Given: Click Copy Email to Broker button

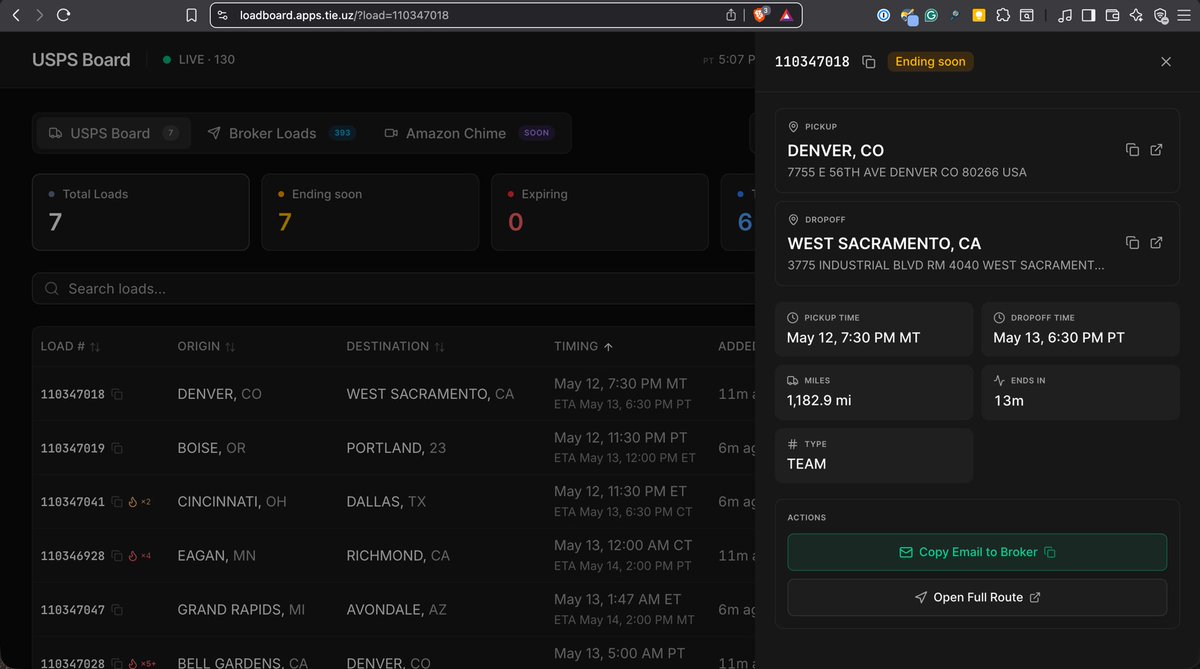Looking at the screenshot, I should click(x=977, y=552).
